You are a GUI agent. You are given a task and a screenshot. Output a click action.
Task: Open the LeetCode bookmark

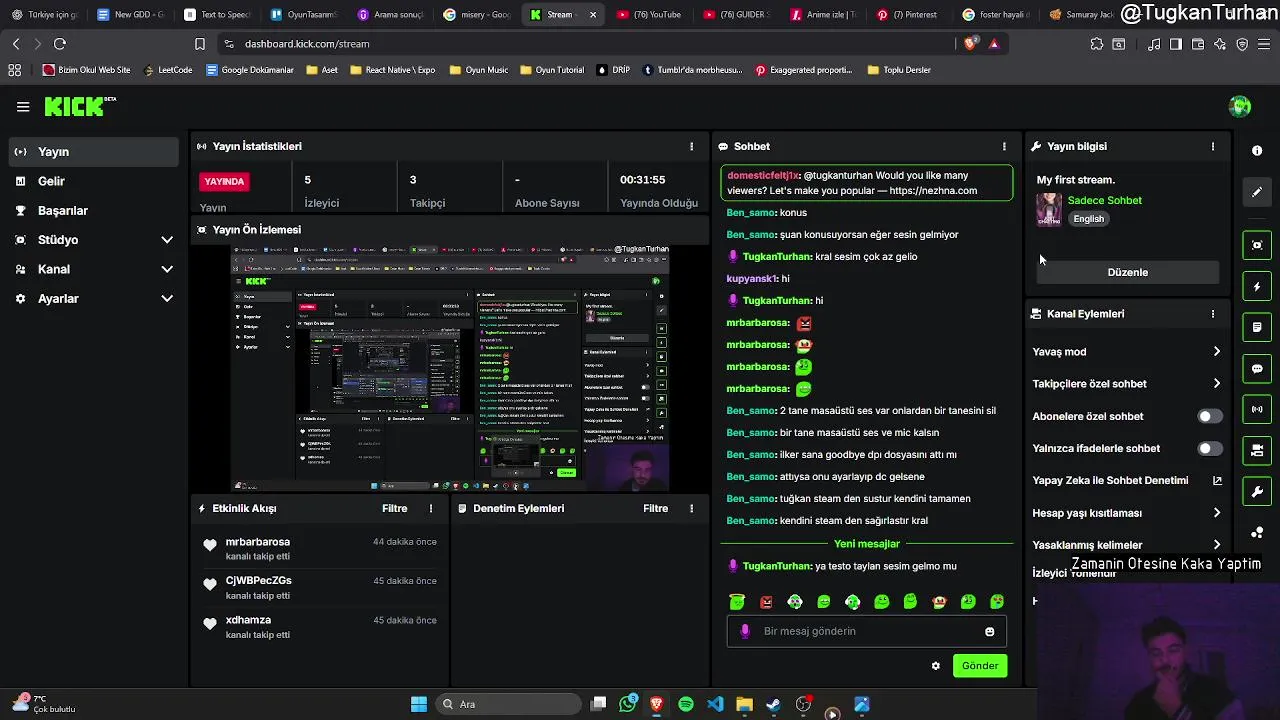click(x=167, y=70)
